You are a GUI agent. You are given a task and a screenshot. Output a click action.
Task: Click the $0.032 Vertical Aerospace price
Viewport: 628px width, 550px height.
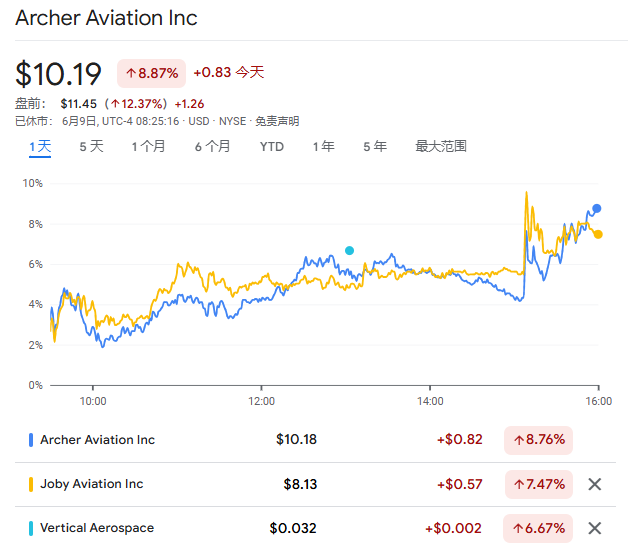pyautogui.click(x=293, y=528)
